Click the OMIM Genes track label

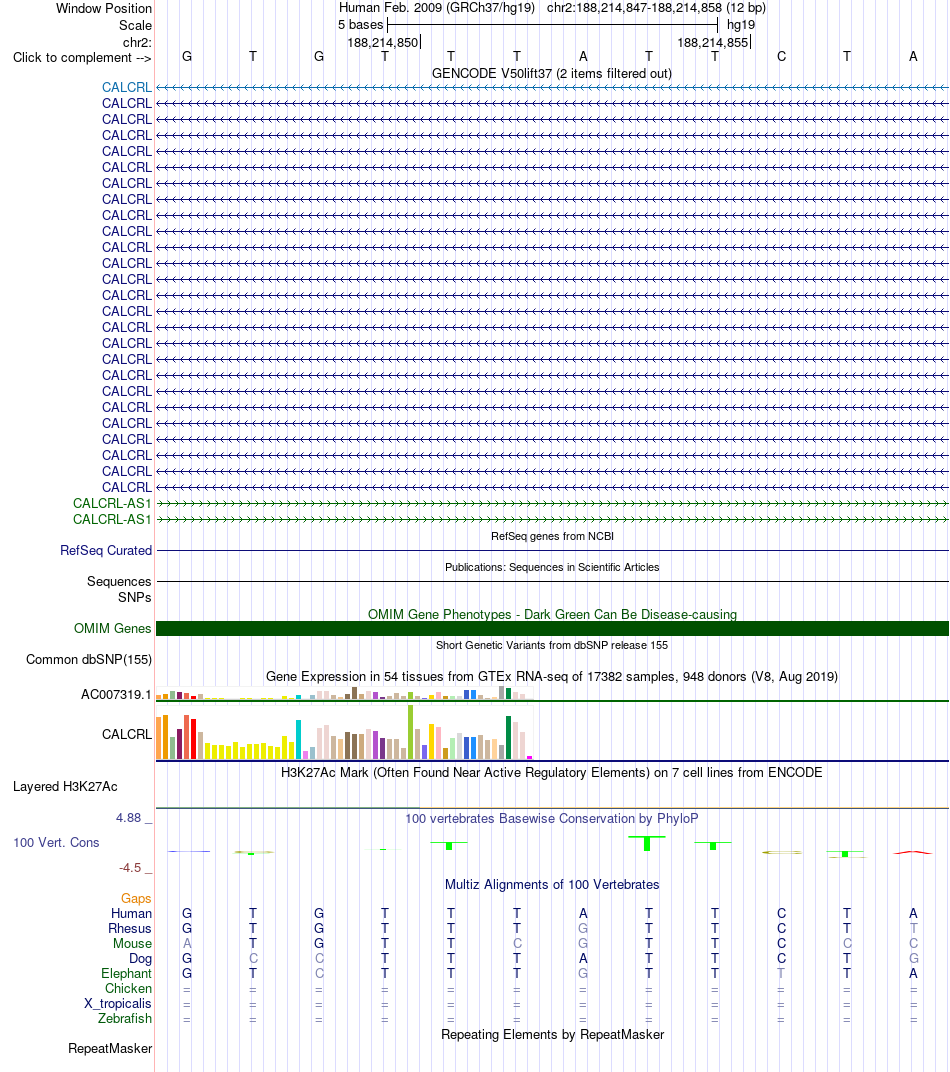click(113, 628)
